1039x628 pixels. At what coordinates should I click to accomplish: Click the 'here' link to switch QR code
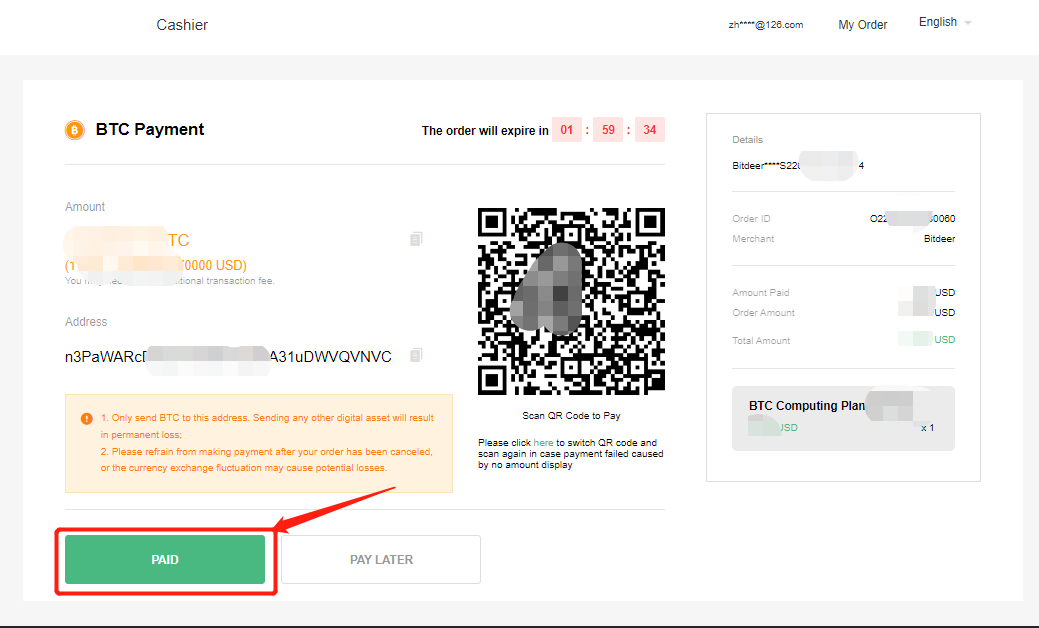(x=543, y=443)
